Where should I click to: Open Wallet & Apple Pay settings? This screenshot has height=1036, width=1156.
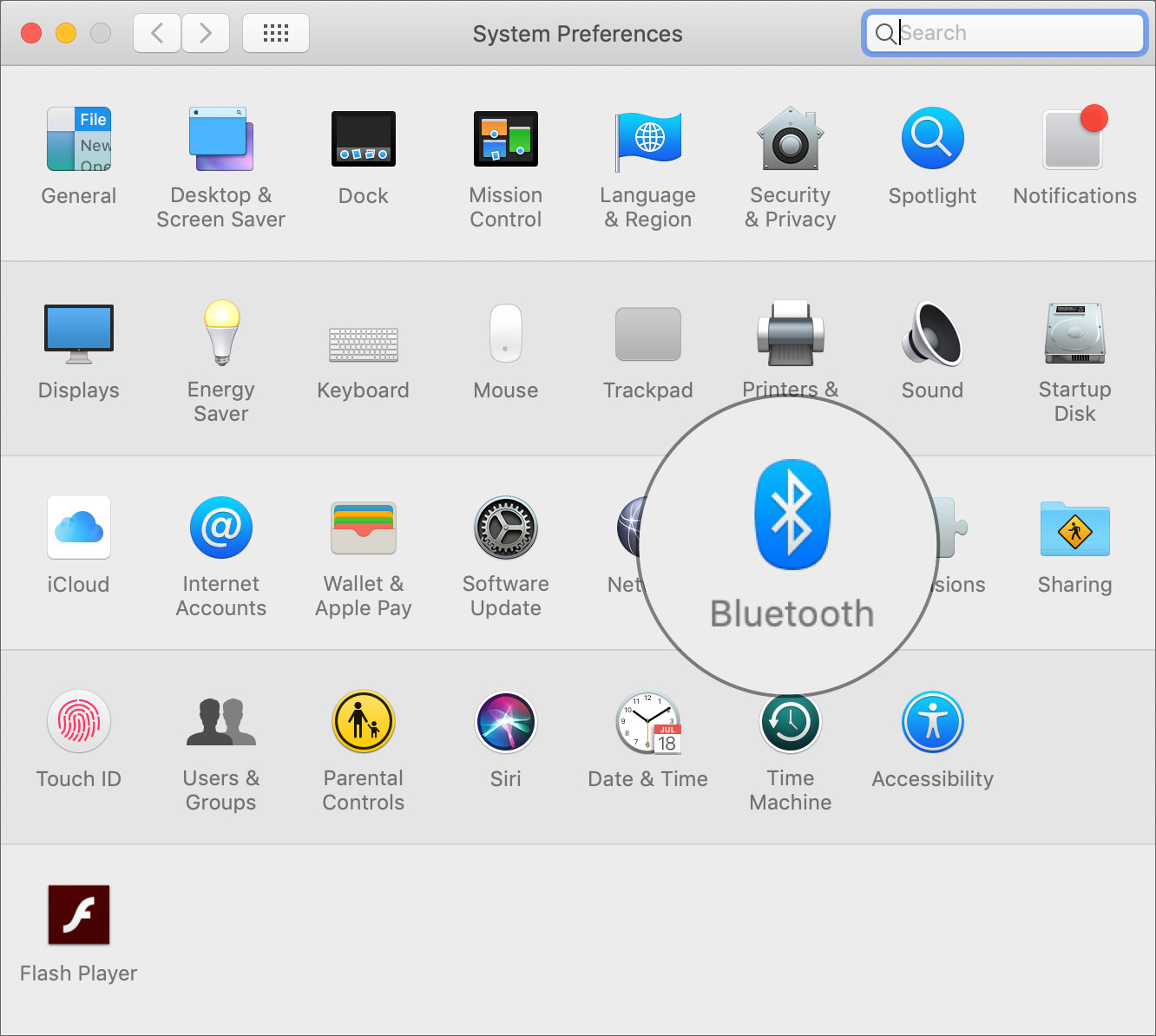click(363, 528)
